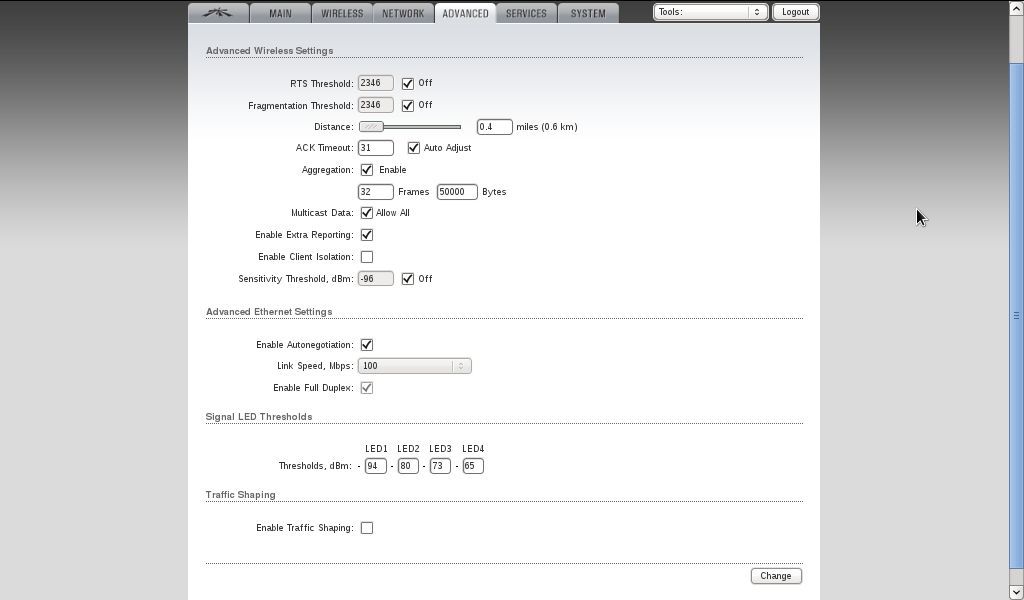
Task: Click the Traffic Shaping heading
Action: [x=240, y=495]
